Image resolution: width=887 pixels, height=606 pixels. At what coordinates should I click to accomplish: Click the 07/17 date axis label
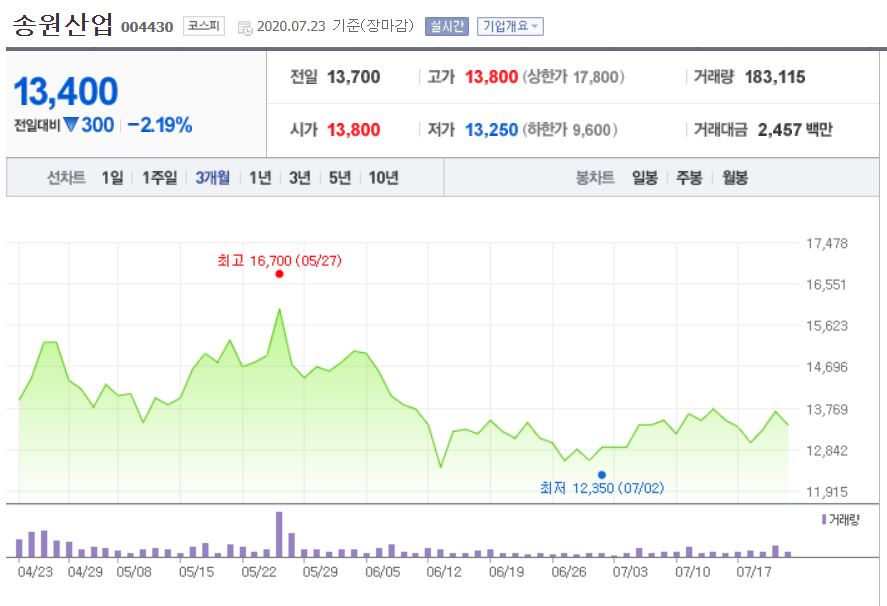coord(754,571)
